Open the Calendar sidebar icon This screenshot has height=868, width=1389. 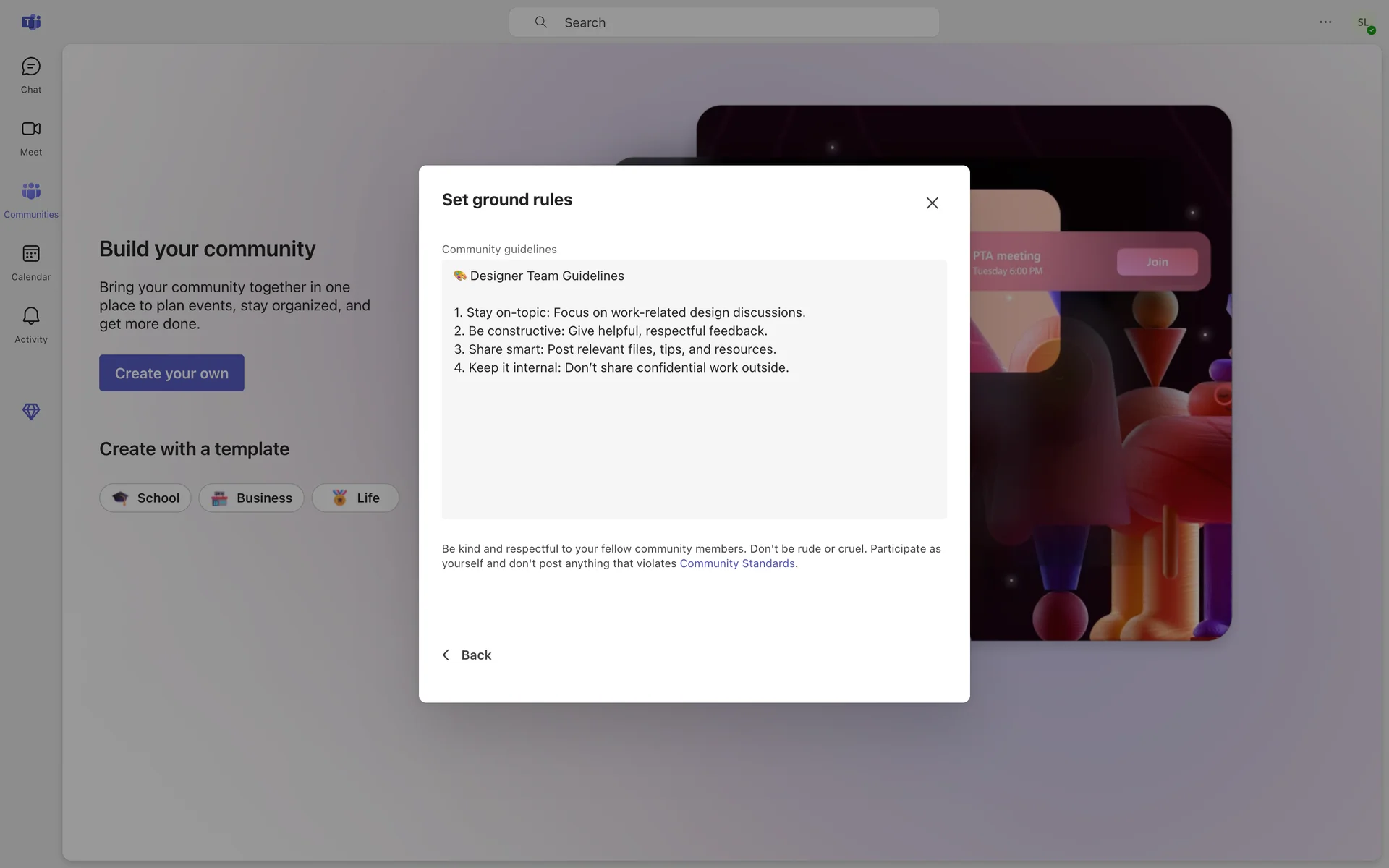(x=30, y=255)
